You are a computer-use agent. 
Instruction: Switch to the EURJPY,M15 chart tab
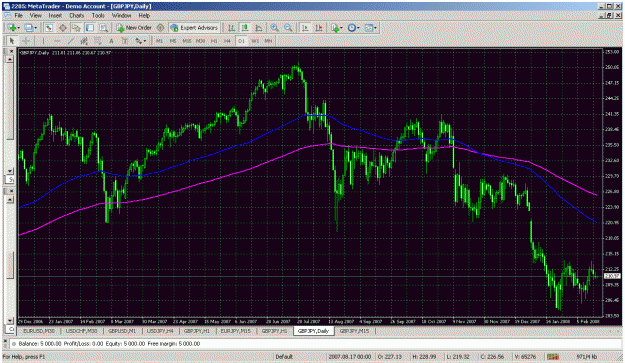(x=236, y=331)
